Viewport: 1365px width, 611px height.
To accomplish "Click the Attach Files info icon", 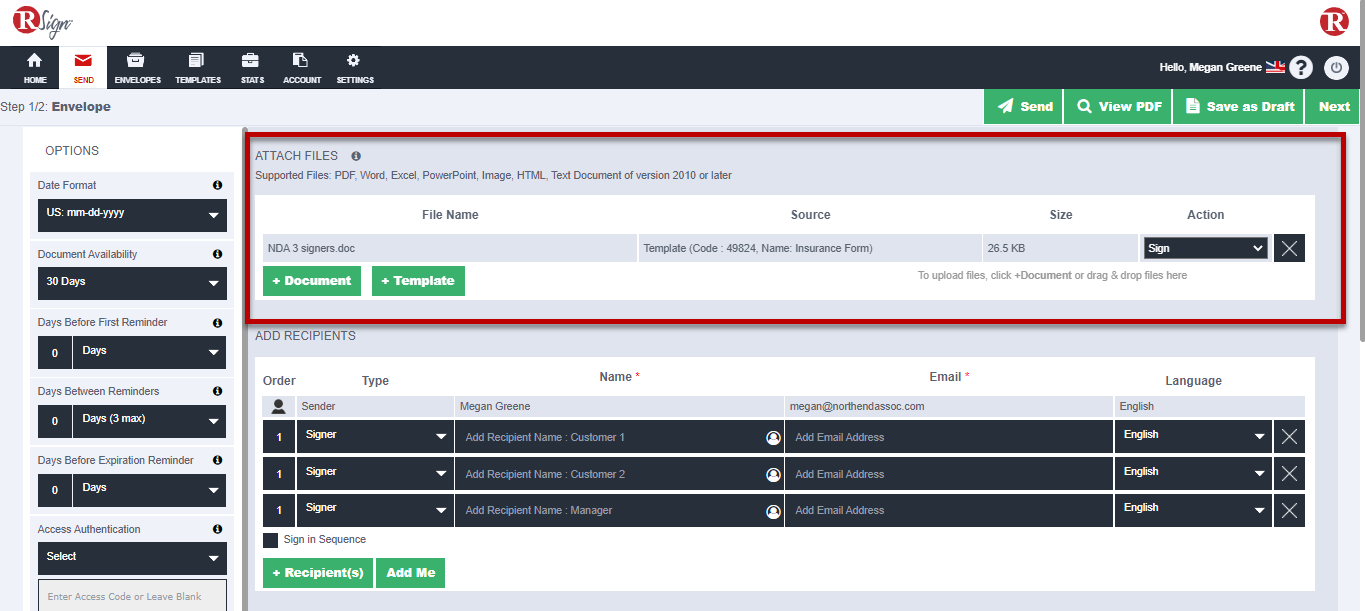I will point(356,156).
